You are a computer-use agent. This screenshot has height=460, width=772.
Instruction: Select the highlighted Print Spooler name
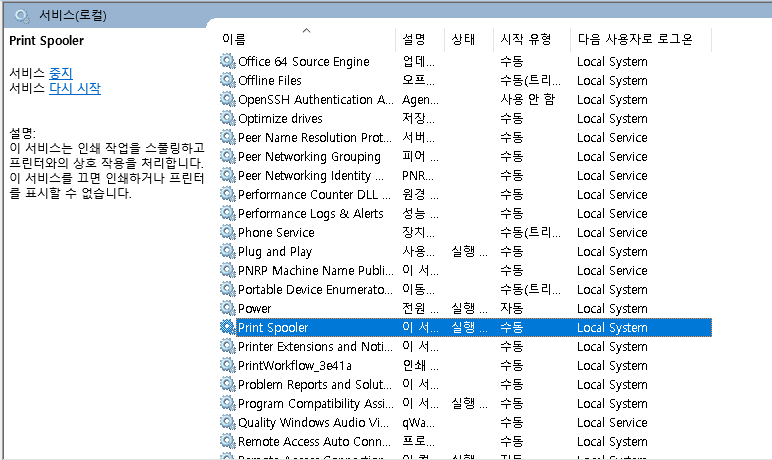click(273, 328)
